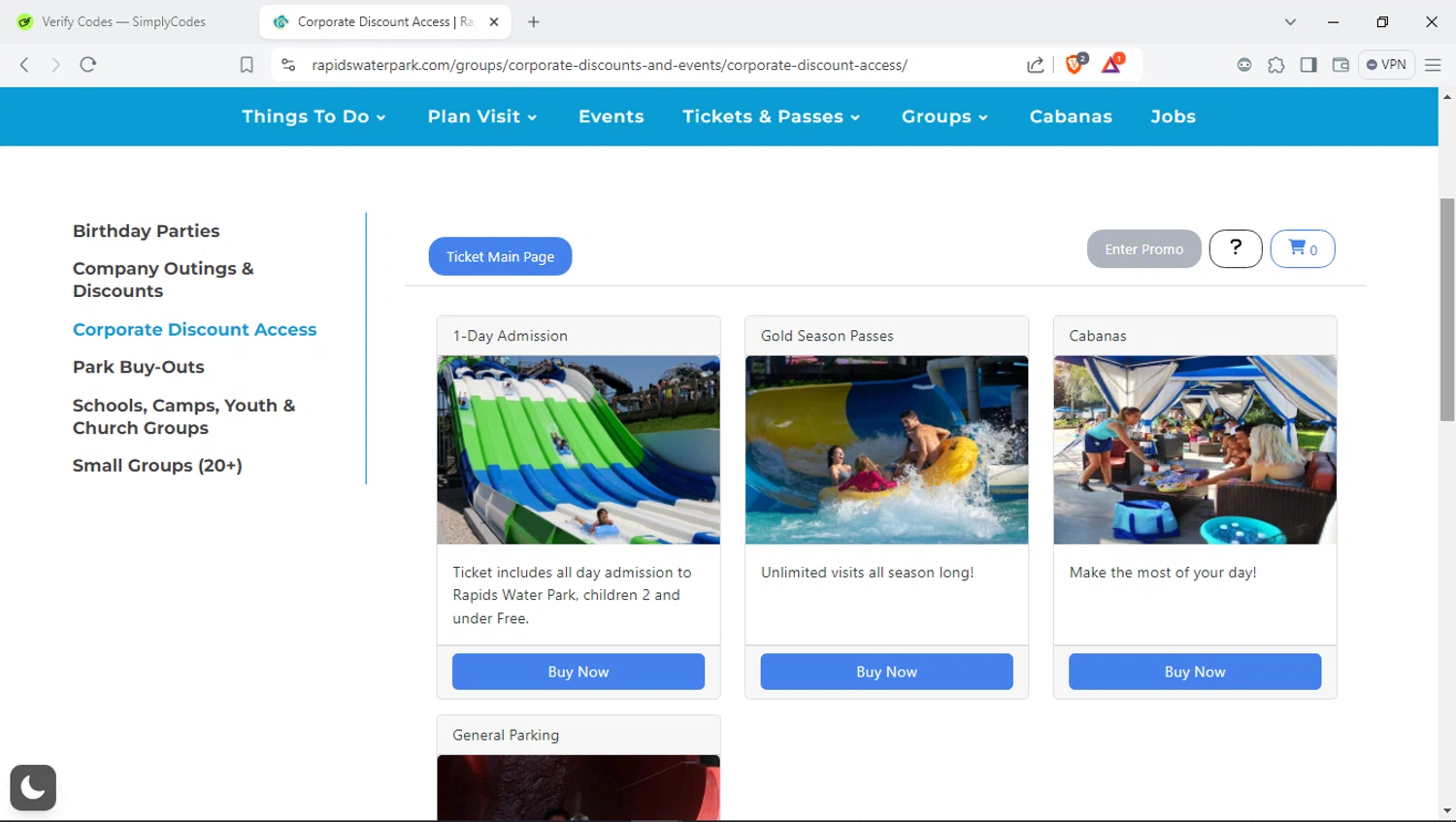Viewport: 1456px width, 822px height.
Task: Click the 1-Day Admission slide image
Action: [579, 449]
